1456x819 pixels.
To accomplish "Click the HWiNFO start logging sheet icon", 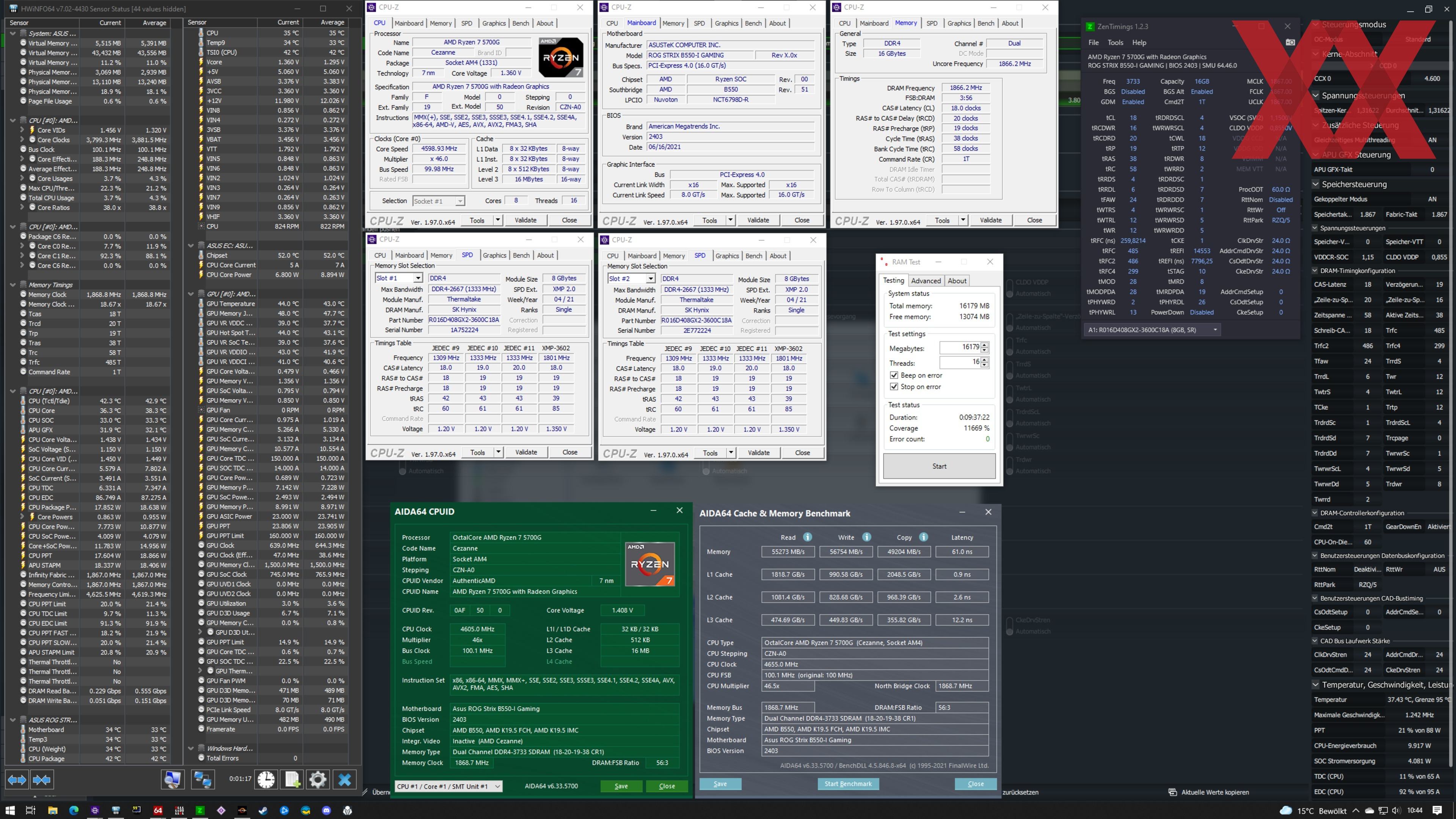I will pos(292,780).
